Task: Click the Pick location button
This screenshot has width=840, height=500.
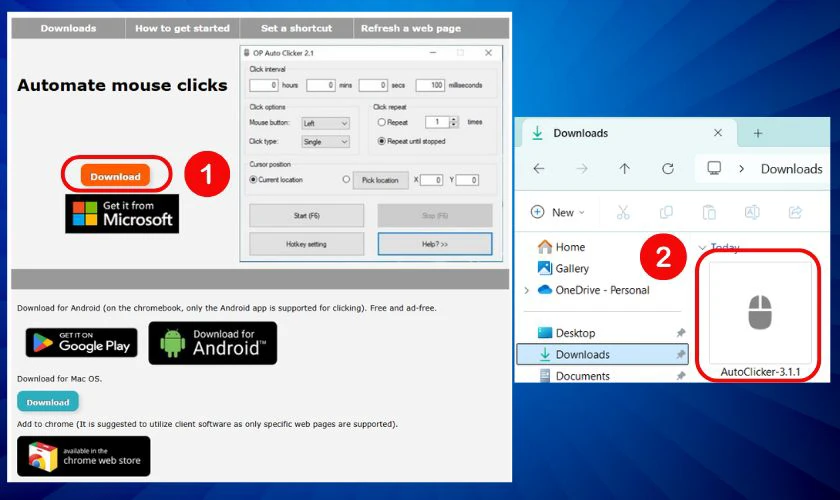Action: (x=380, y=180)
